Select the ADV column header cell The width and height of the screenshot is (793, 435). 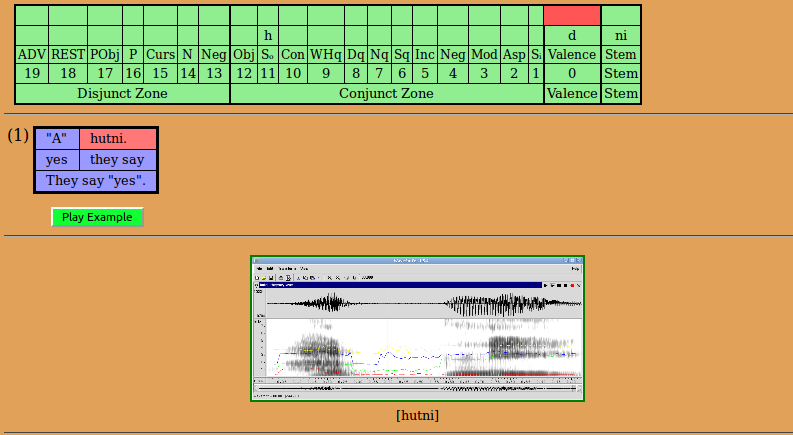(x=32, y=54)
